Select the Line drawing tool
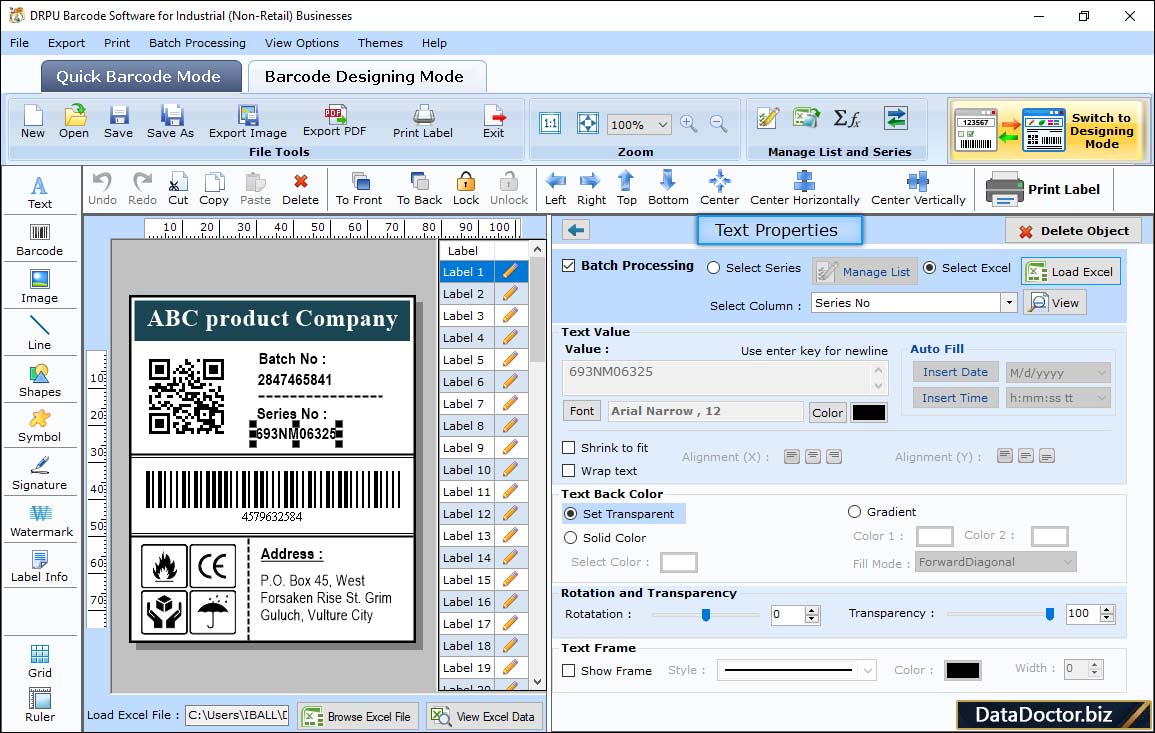The image size is (1155, 733). [40, 333]
